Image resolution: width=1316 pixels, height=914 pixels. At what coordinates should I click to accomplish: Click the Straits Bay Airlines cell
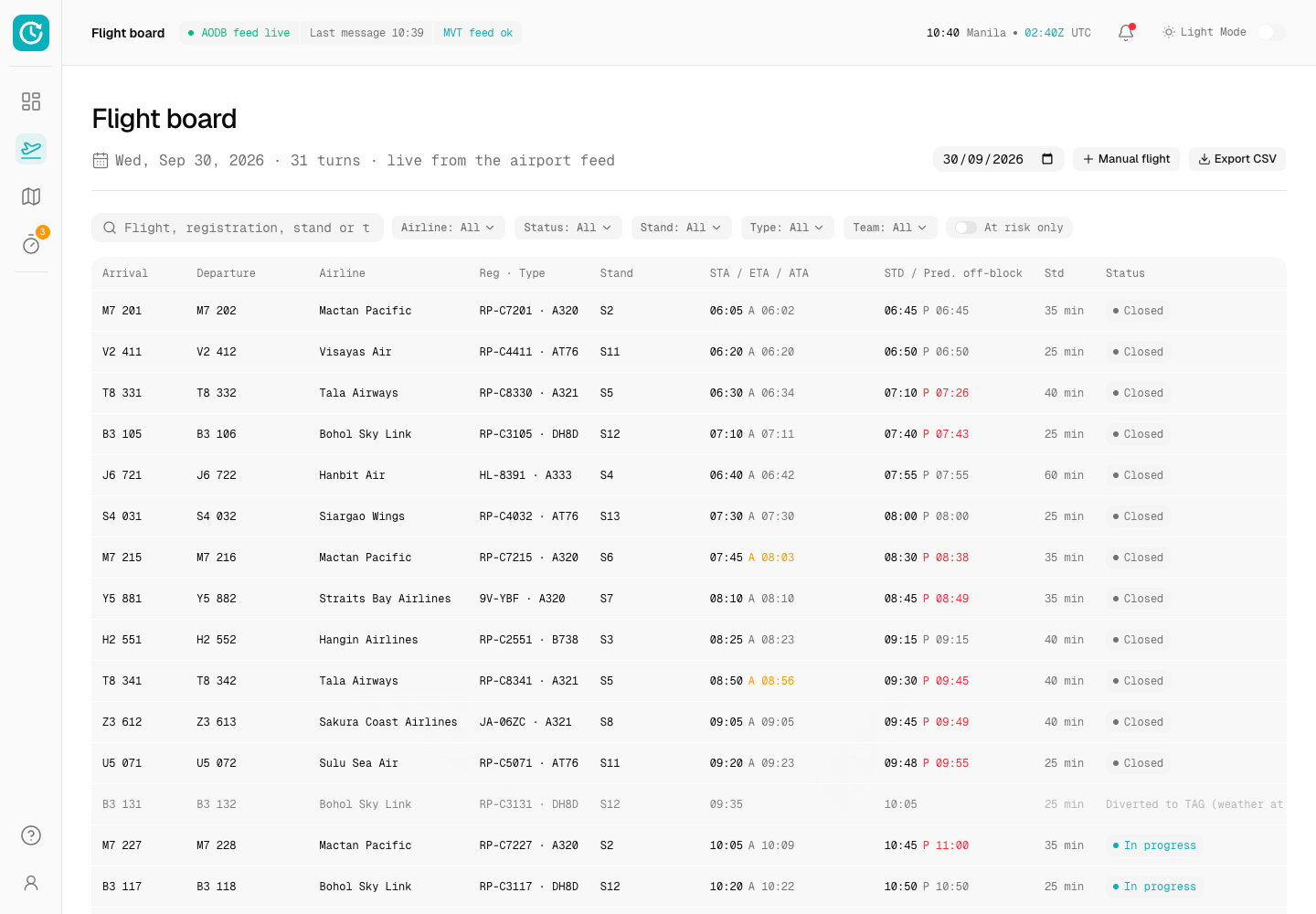pyautogui.click(x=385, y=599)
